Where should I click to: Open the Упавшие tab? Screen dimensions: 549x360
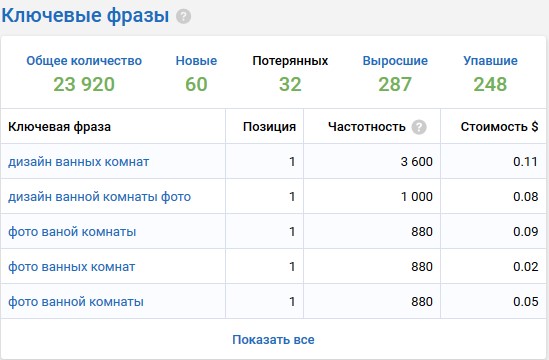click(491, 61)
